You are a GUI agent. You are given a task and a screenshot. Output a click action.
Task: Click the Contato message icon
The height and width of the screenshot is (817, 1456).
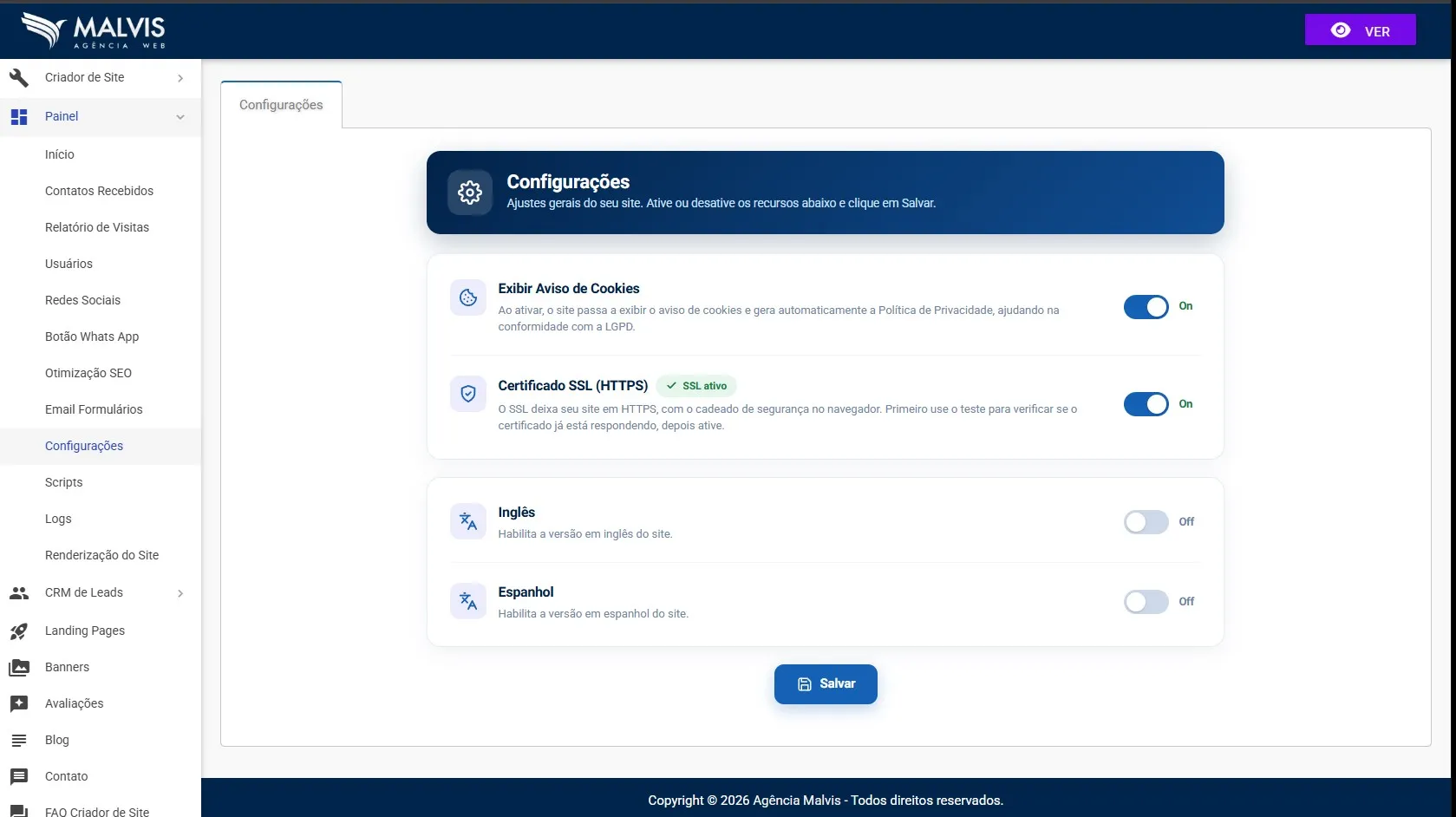[19, 777]
